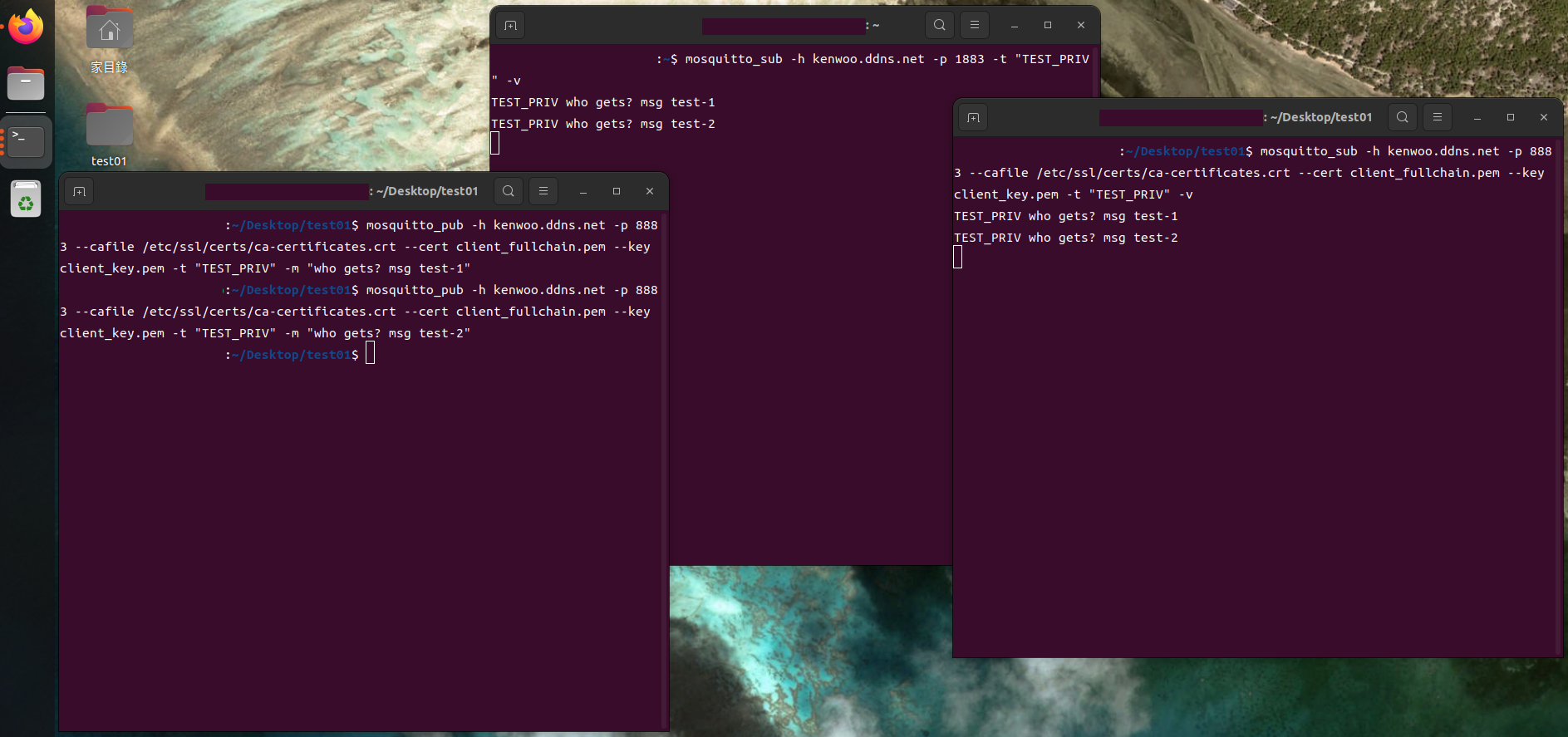Screen dimensions: 1568x737
Task: Maximize the right-hand test01 mosquitto_sub terminal
Action: tap(1511, 118)
